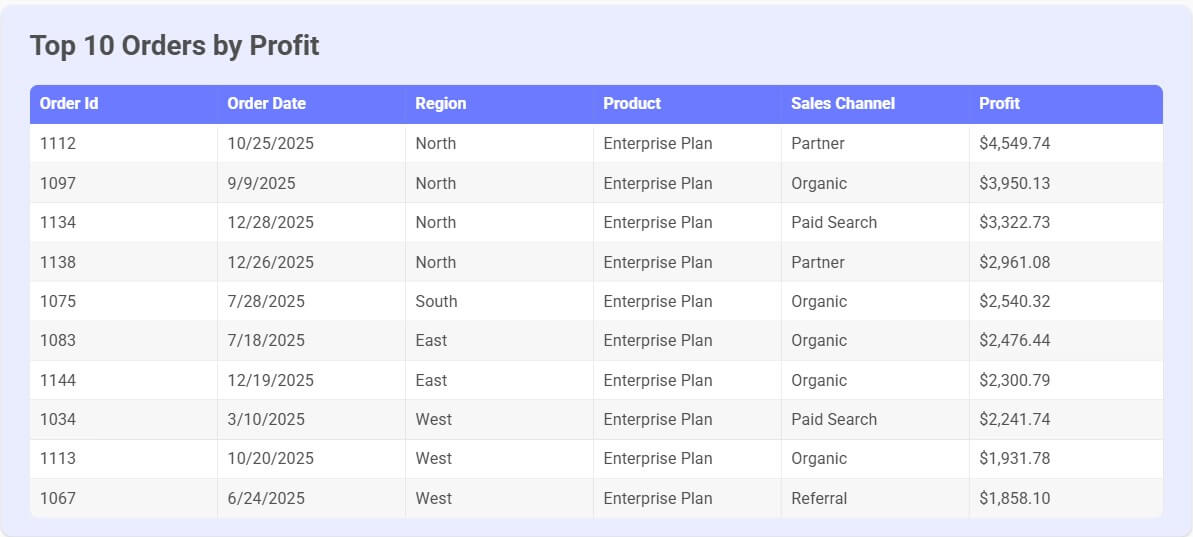Screen dimensions: 1193x537
Task: Click West region in order 1113 row
Action: 434,458
